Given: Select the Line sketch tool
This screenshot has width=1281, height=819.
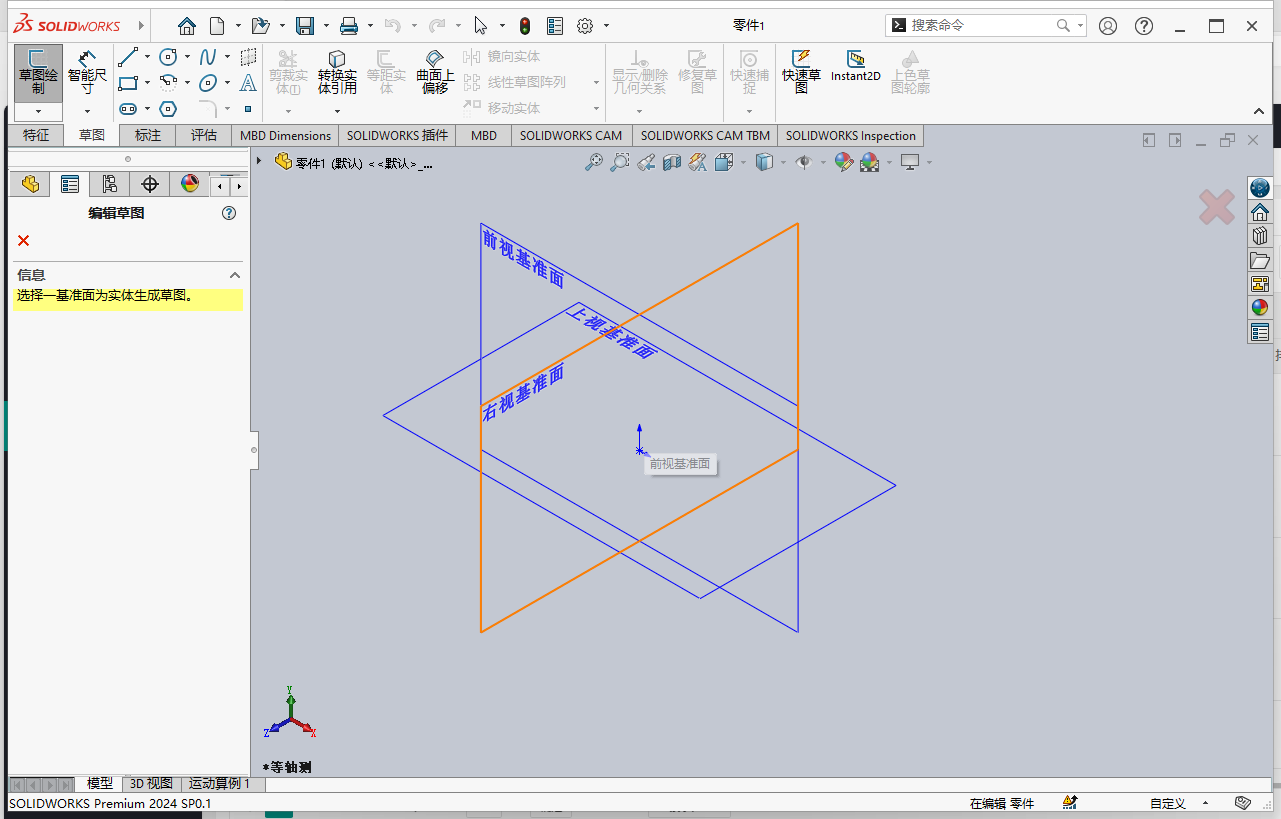Looking at the screenshot, I should point(128,57).
